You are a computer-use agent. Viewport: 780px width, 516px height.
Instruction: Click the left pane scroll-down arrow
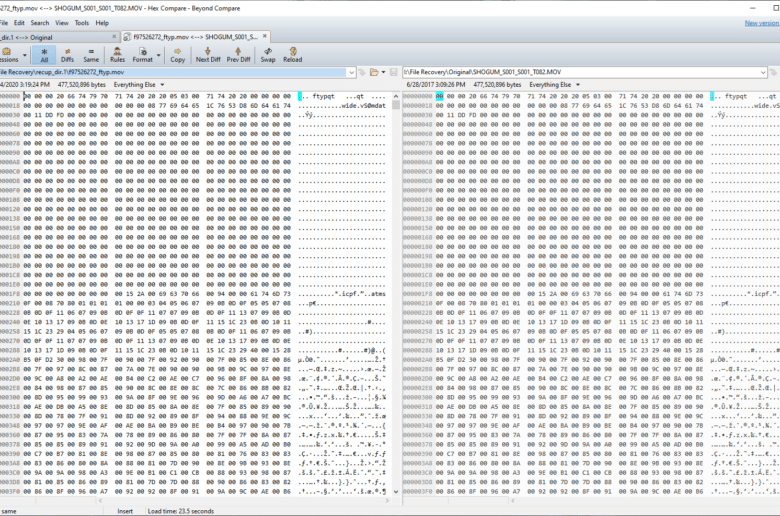pyautogui.click(x=396, y=492)
